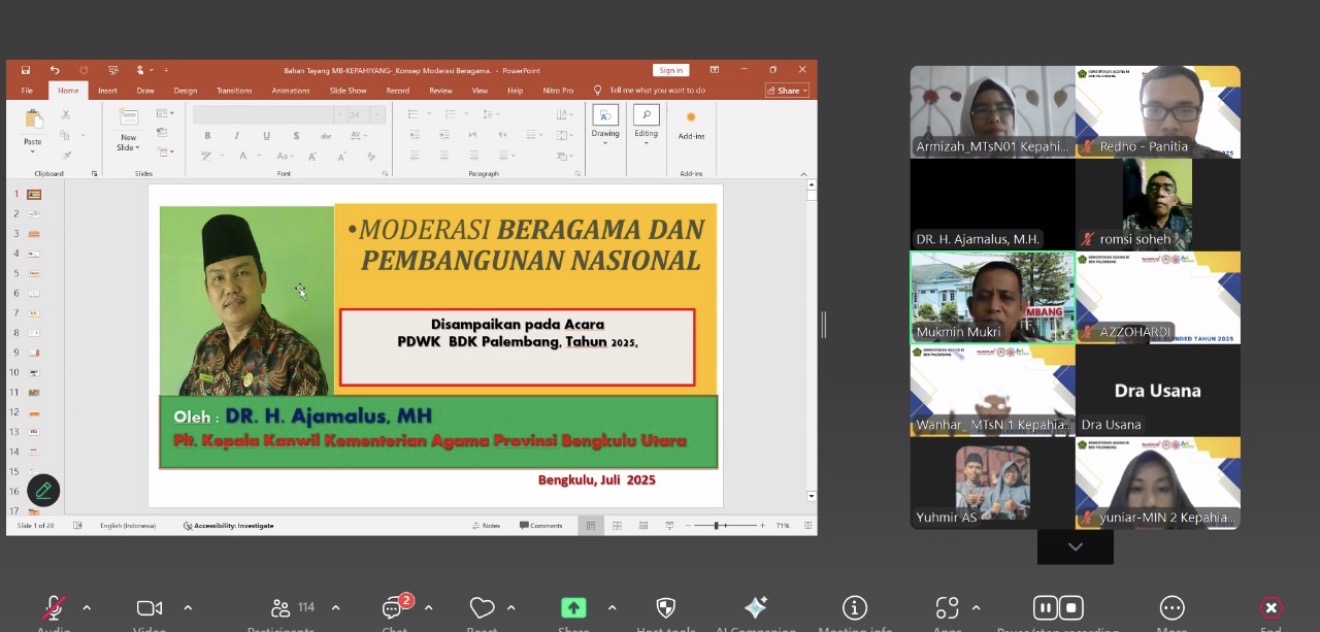Open Host tools in Zoom

665,607
